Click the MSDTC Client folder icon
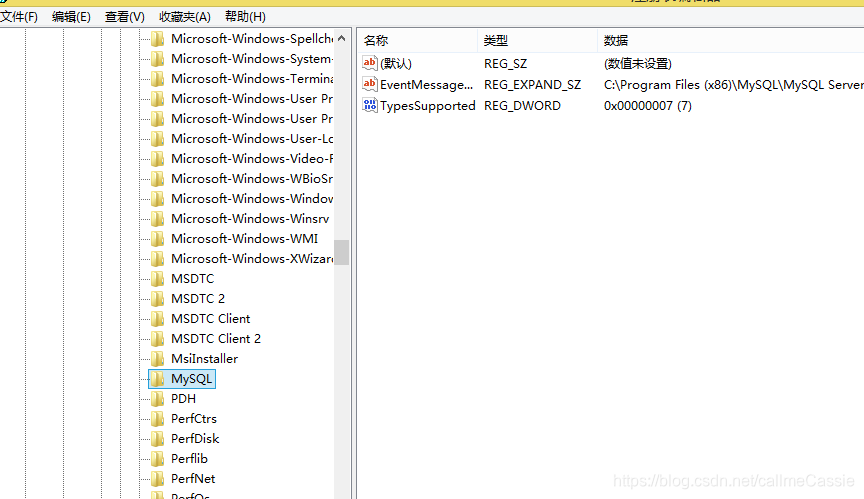The image size is (864, 499). pos(158,319)
